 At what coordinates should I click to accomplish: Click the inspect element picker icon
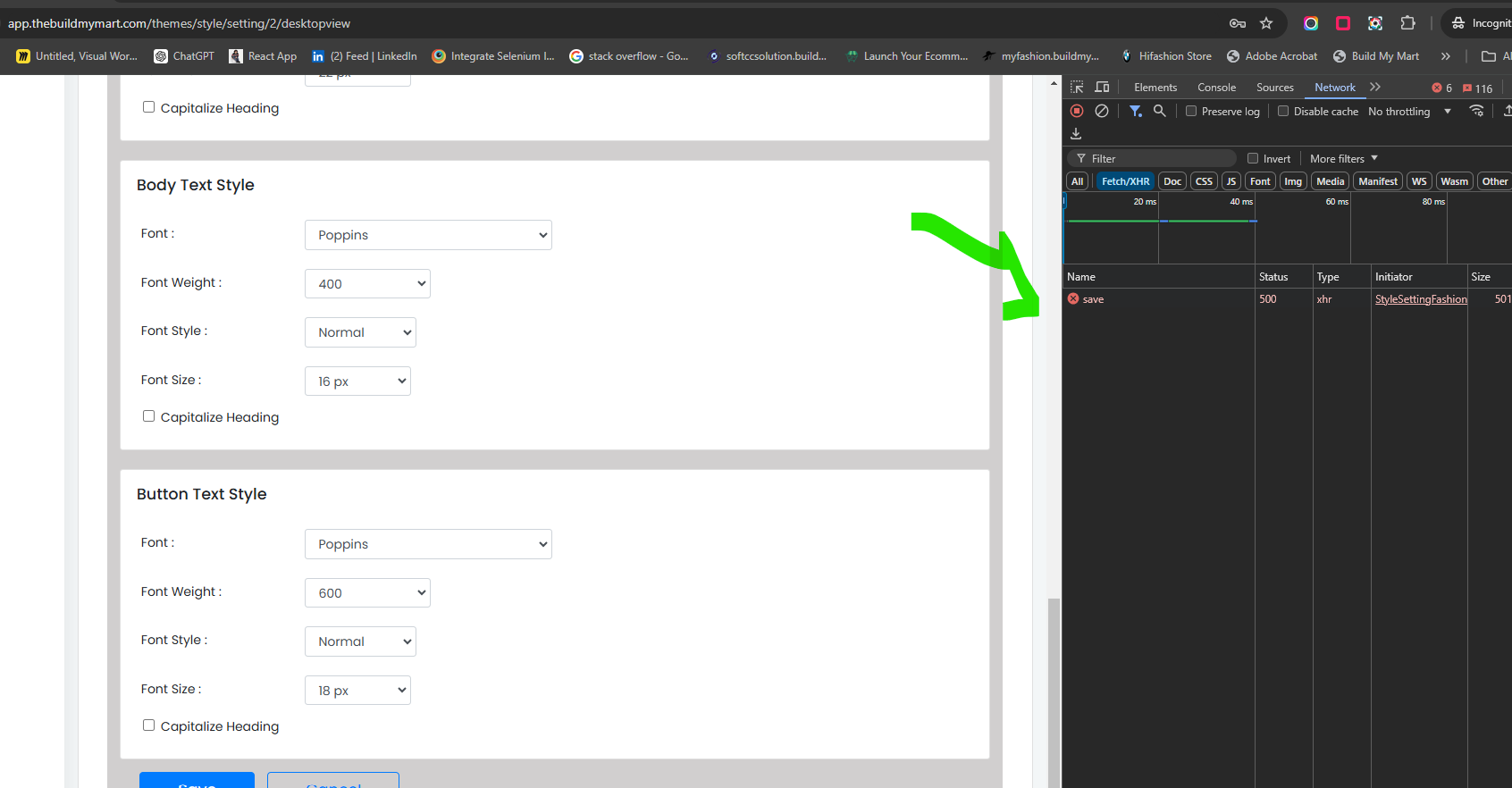(x=1077, y=88)
